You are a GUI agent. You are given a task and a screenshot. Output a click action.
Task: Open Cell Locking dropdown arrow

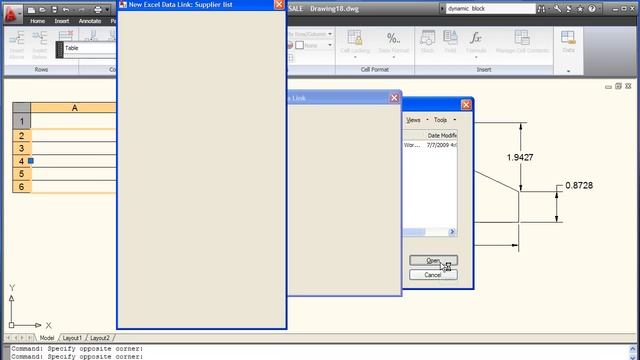[x=355, y=57]
